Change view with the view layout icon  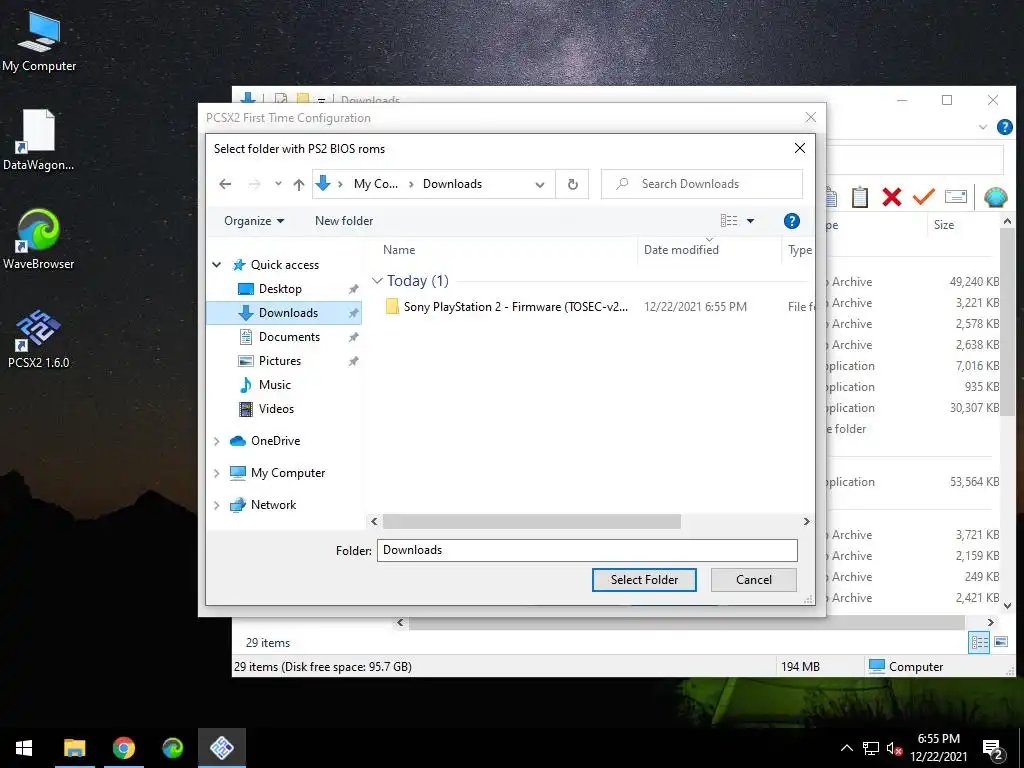(729, 221)
